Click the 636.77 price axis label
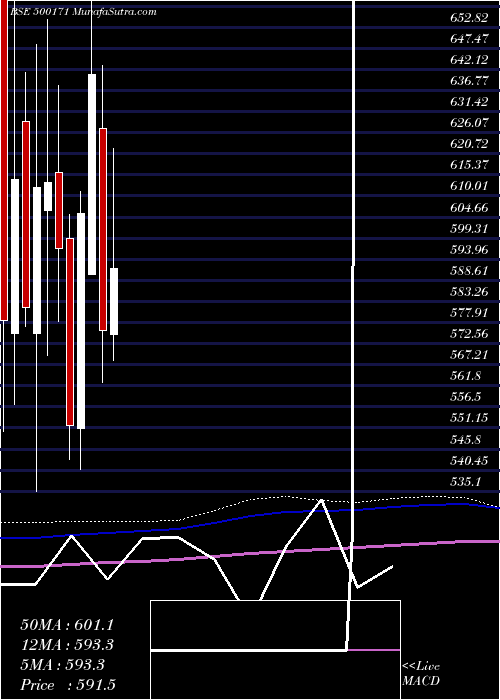 point(469,81)
